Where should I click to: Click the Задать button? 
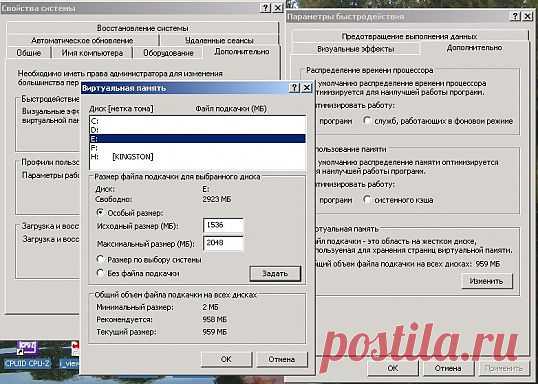275,274
